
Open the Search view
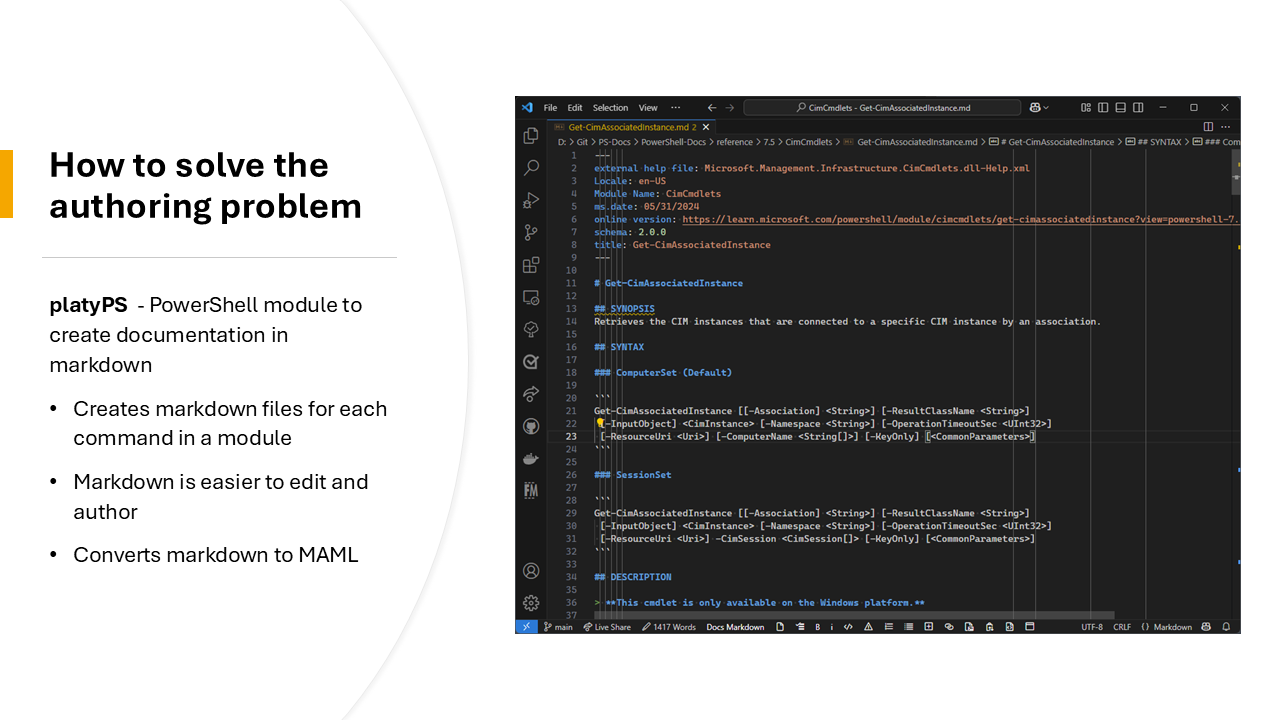pyautogui.click(x=530, y=167)
